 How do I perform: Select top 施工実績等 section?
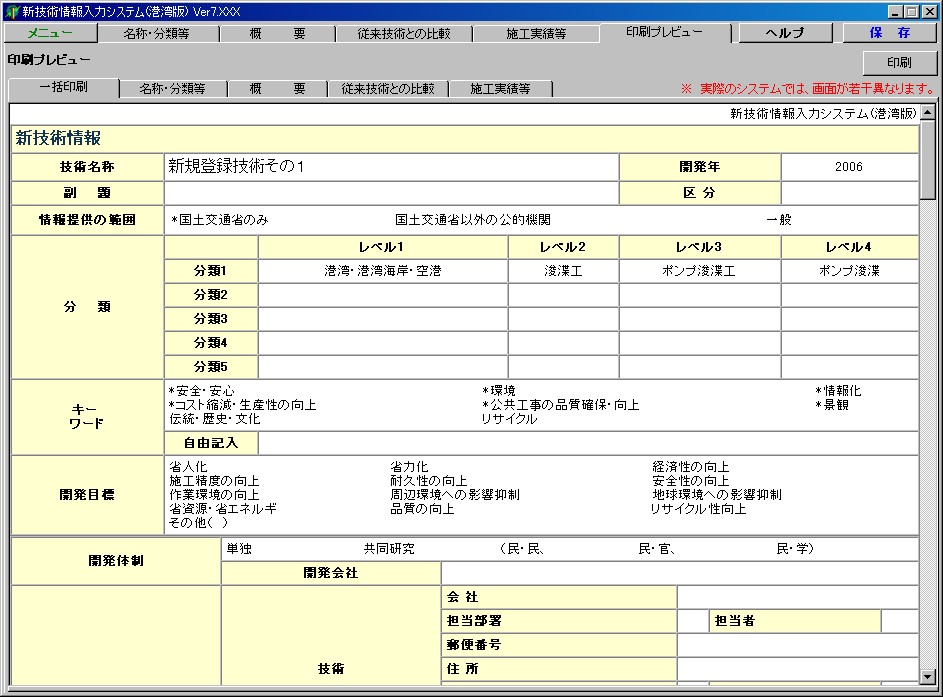tap(535, 33)
